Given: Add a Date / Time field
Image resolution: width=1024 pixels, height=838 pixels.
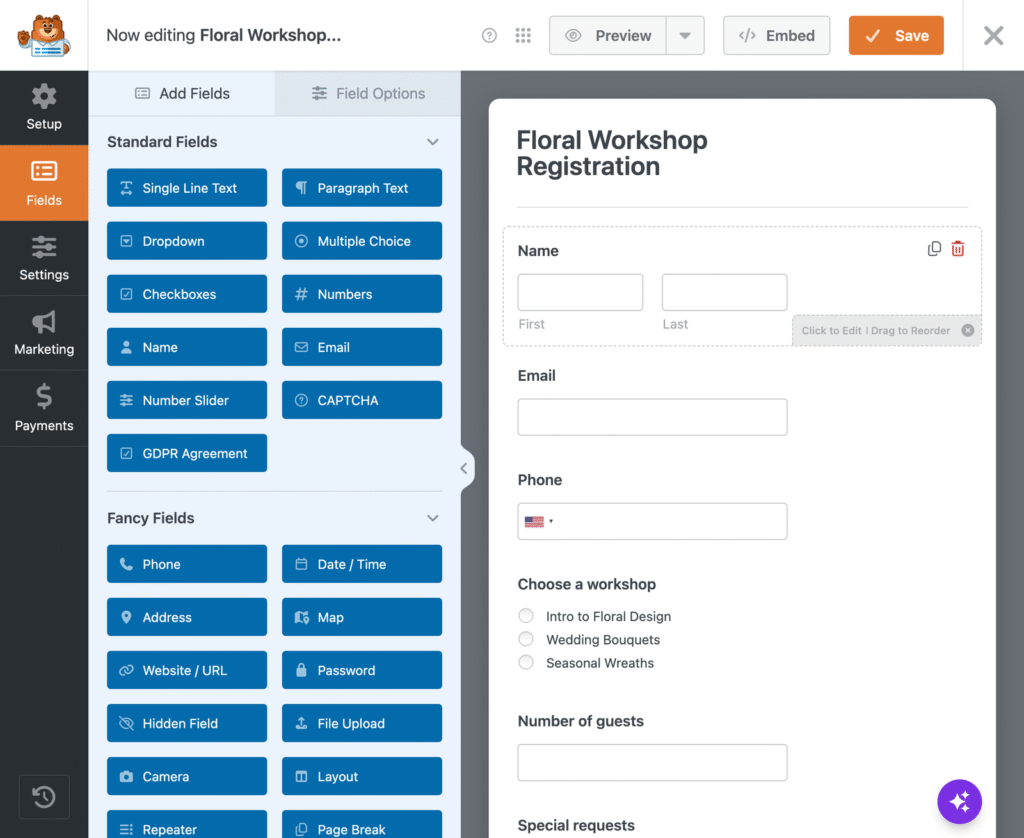Looking at the screenshot, I should [362, 564].
